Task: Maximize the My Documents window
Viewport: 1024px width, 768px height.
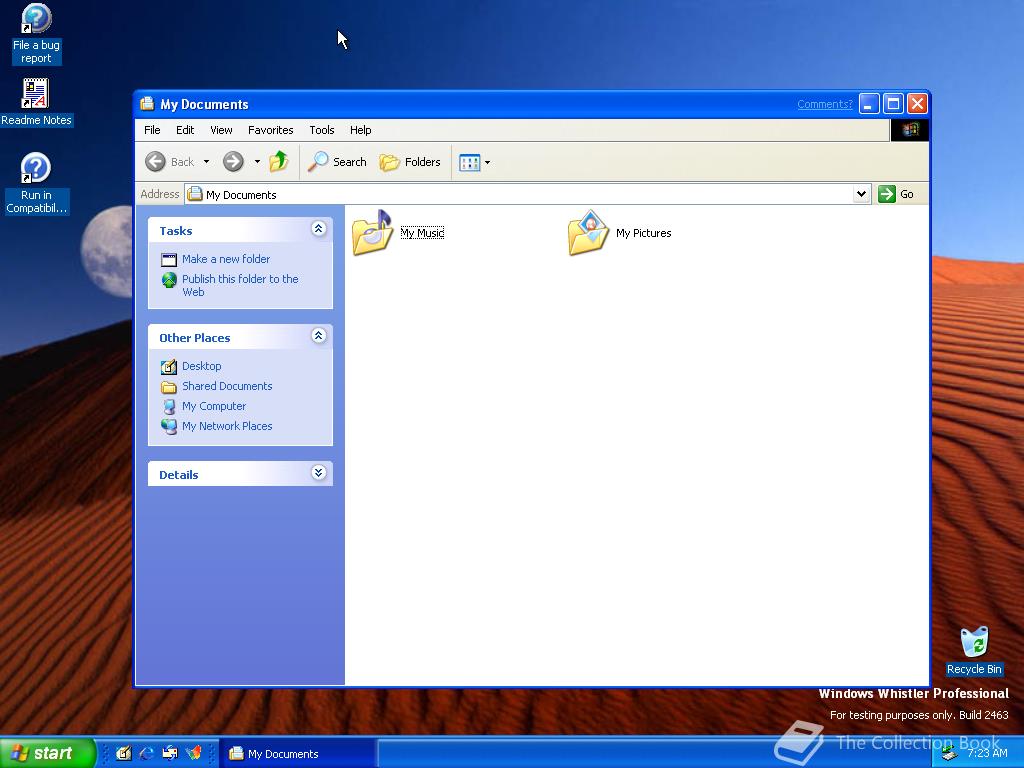Action: (x=893, y=104)
